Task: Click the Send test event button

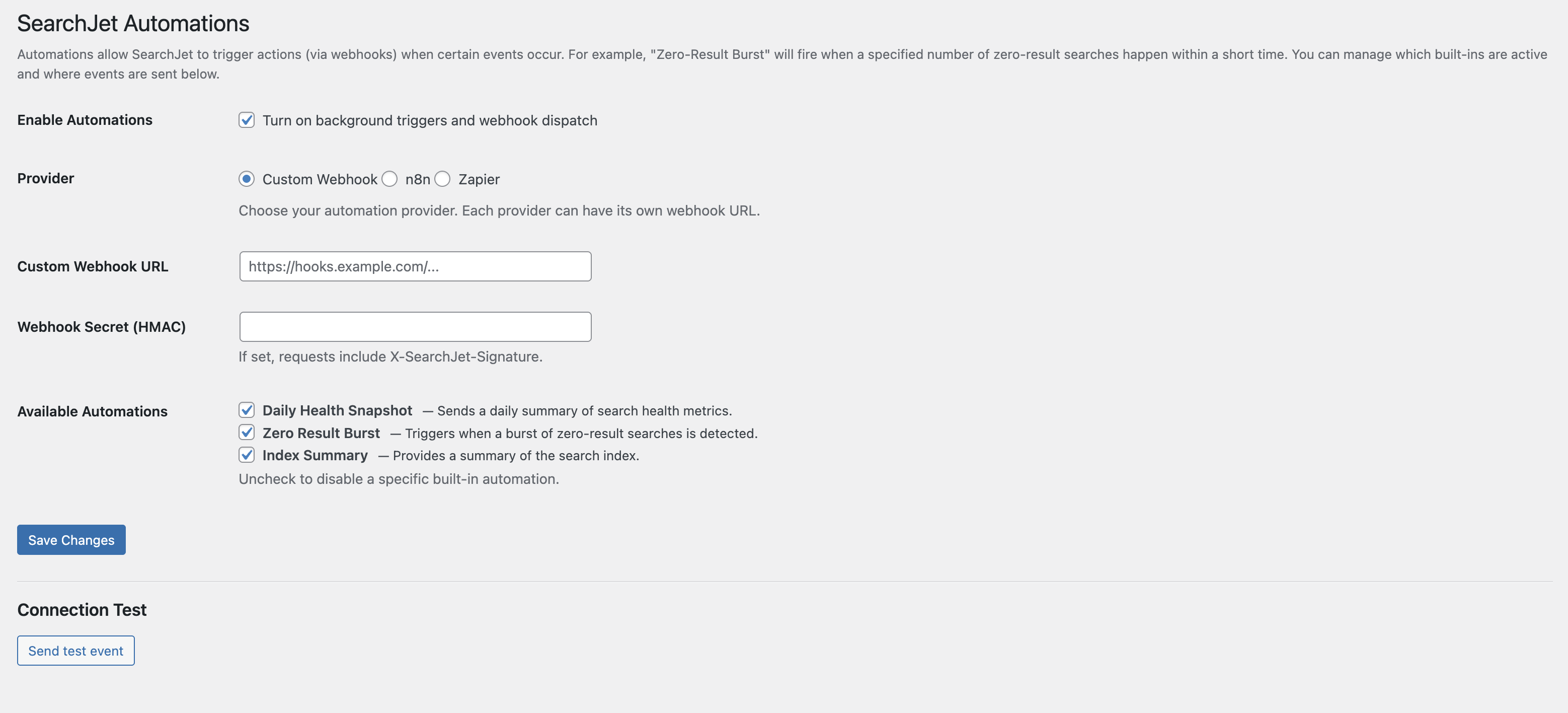Action: pyautogui.click(x=75, y=651)
